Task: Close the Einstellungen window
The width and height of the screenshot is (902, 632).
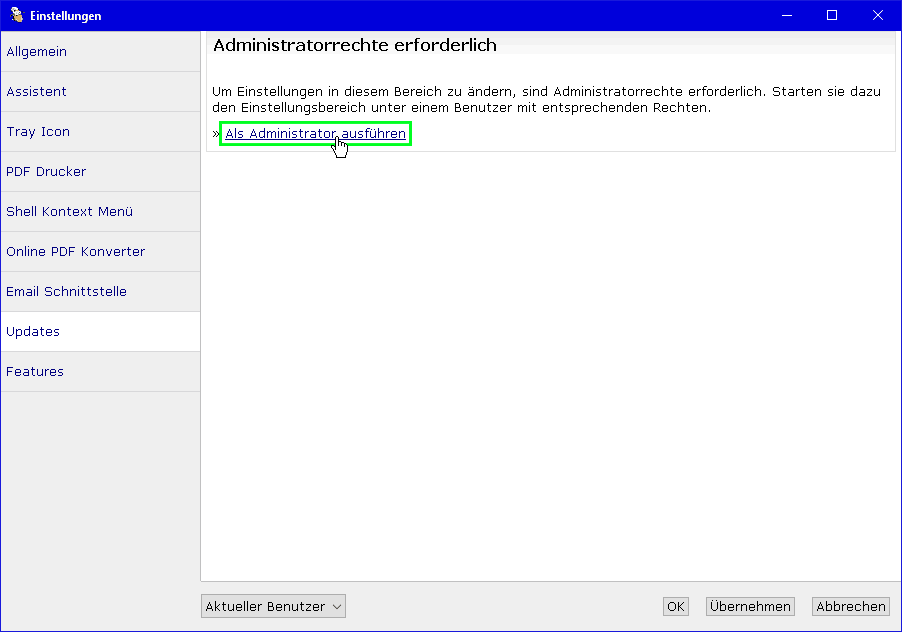Action: [878, 15]
